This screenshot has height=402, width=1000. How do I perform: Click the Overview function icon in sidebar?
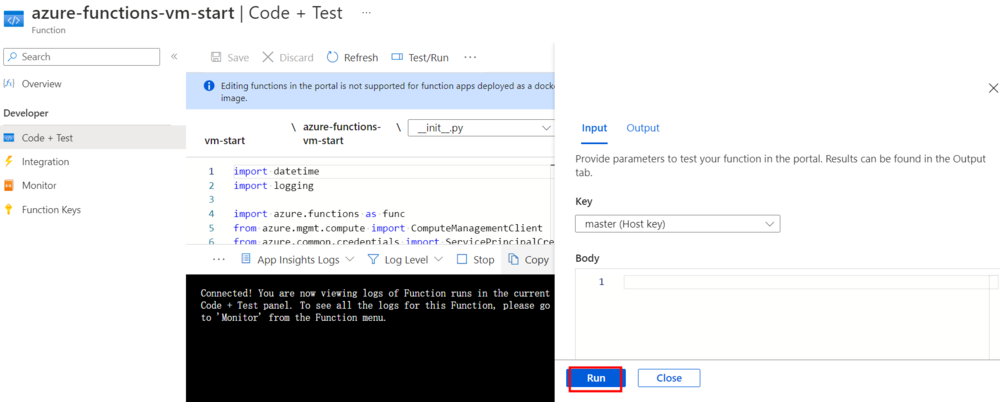pos(9,84)
